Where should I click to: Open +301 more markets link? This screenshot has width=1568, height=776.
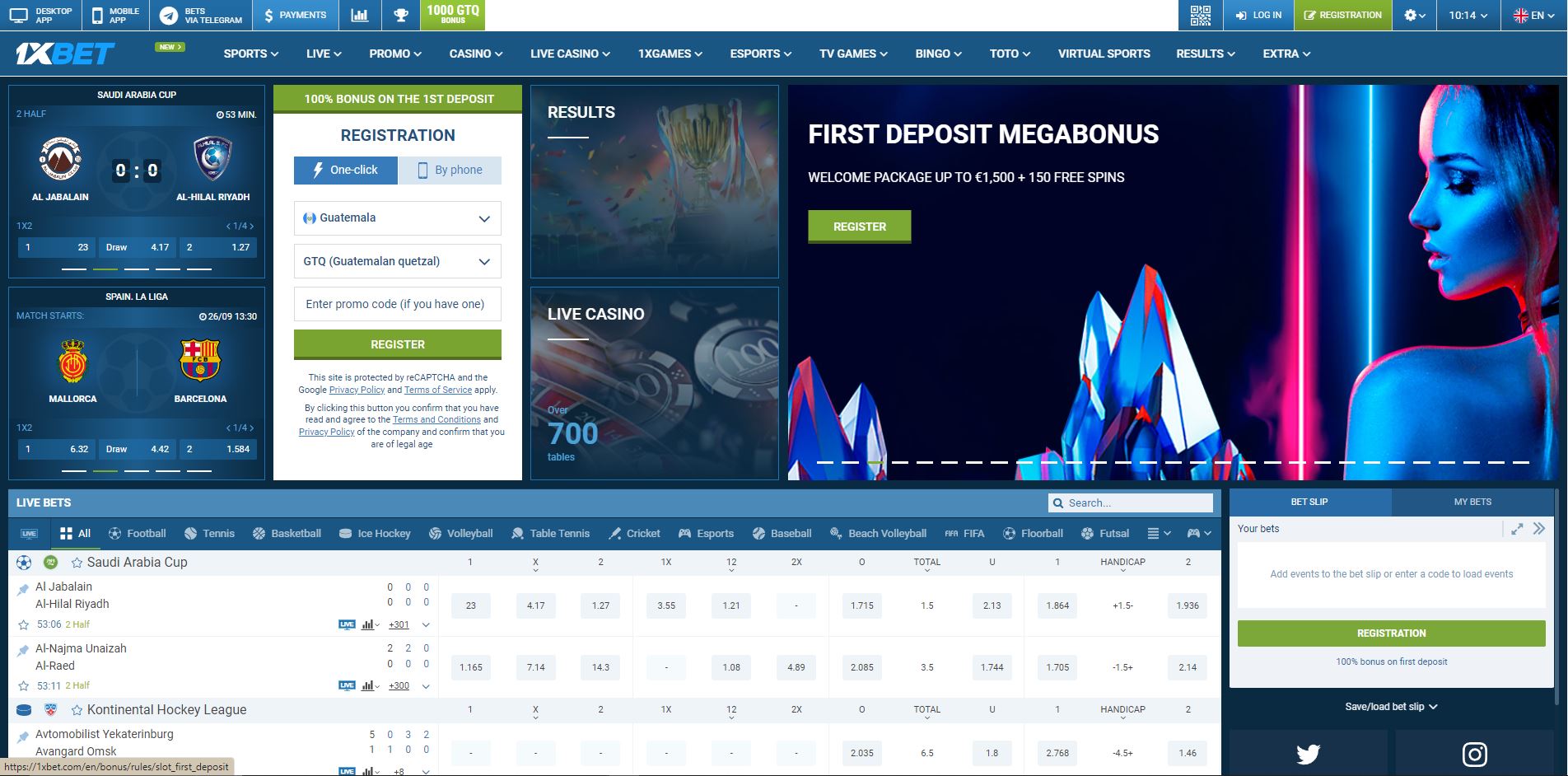399,624
